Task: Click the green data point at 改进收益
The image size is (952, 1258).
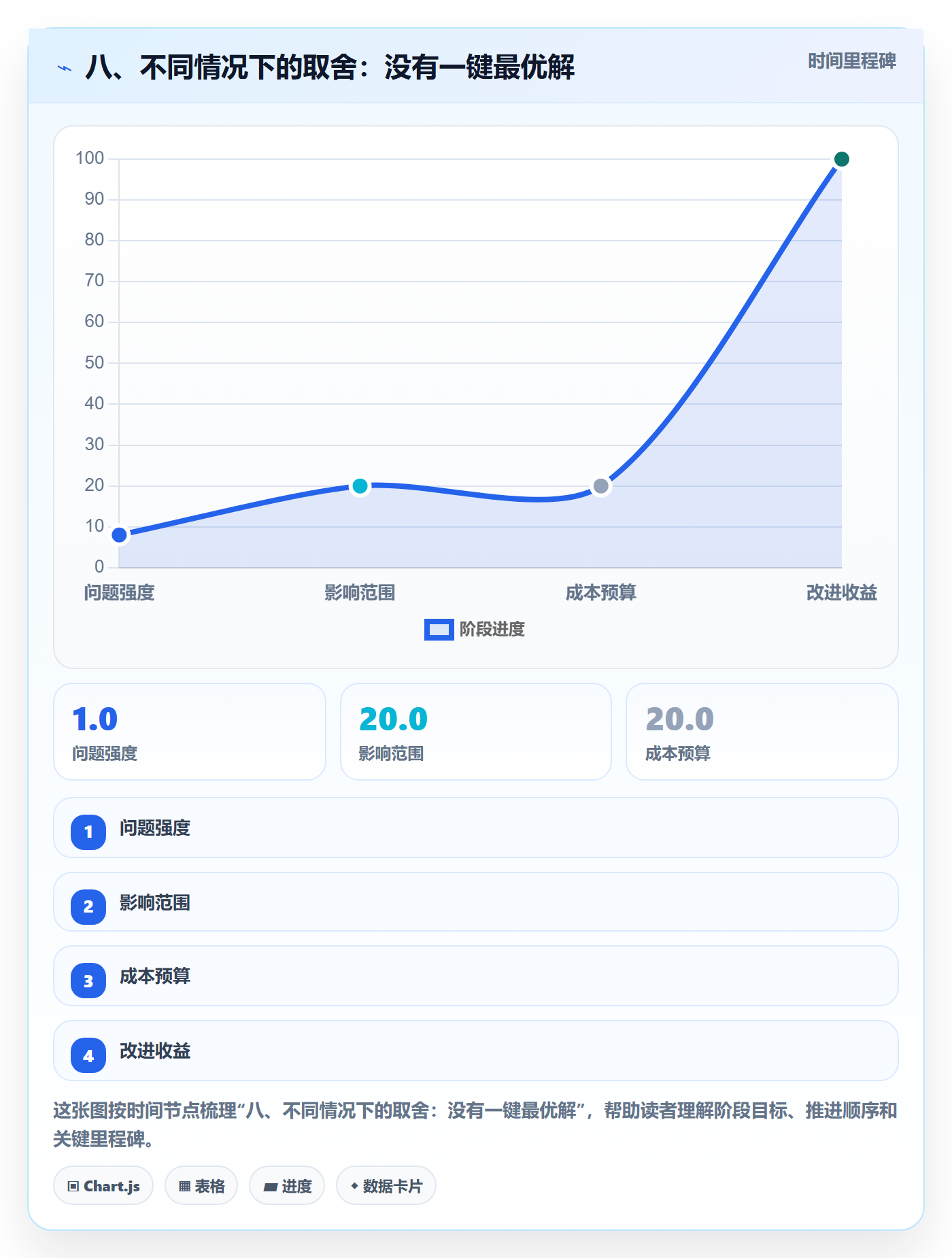Action: tap(842, 159)
